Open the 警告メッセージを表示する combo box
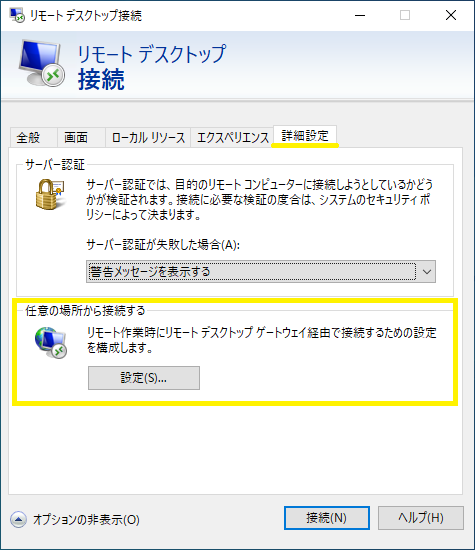This screenshot has width=475, height=550. (261, 271)
